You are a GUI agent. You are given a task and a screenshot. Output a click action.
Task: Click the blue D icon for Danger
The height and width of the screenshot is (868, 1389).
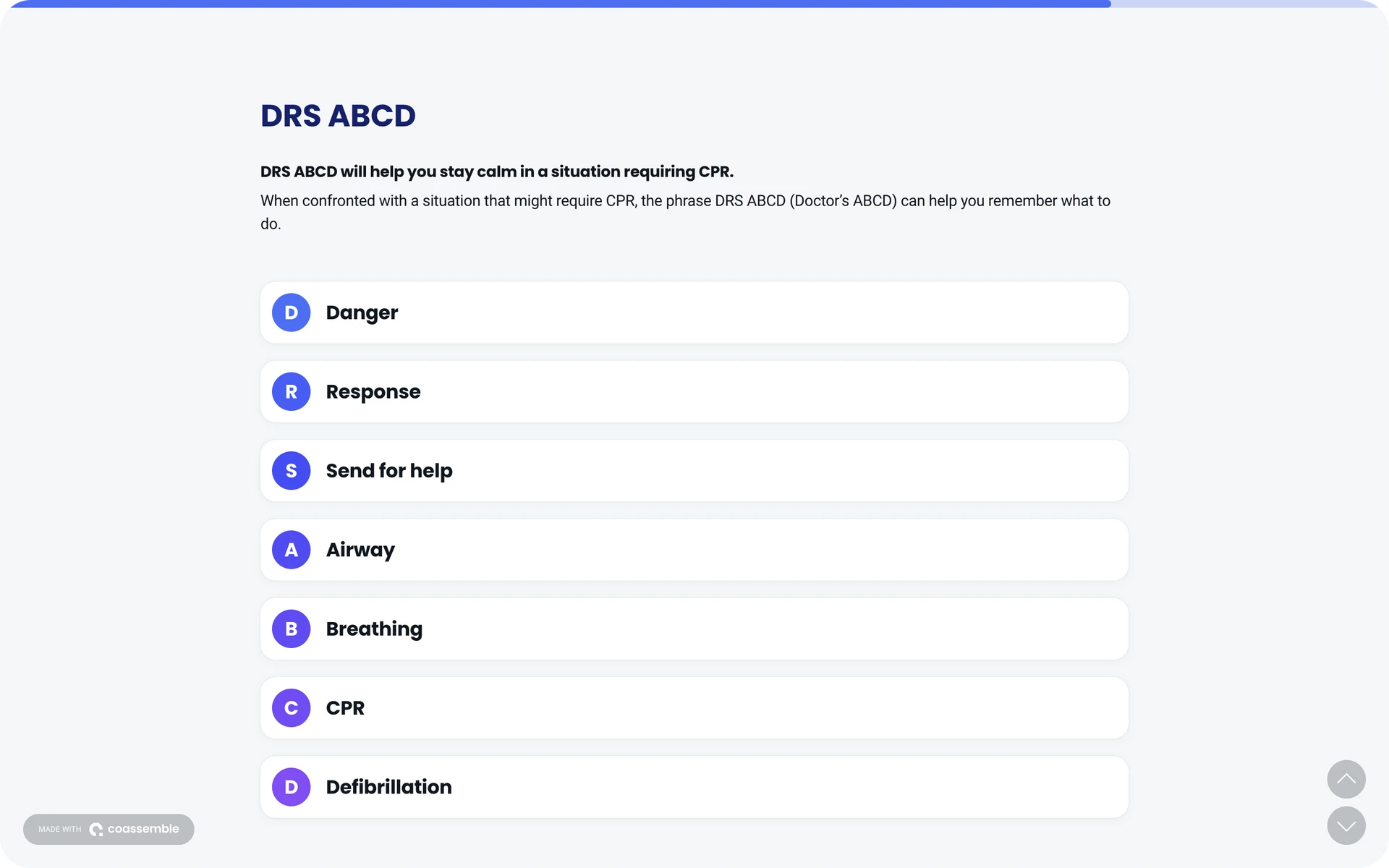[x=291, y=312]
